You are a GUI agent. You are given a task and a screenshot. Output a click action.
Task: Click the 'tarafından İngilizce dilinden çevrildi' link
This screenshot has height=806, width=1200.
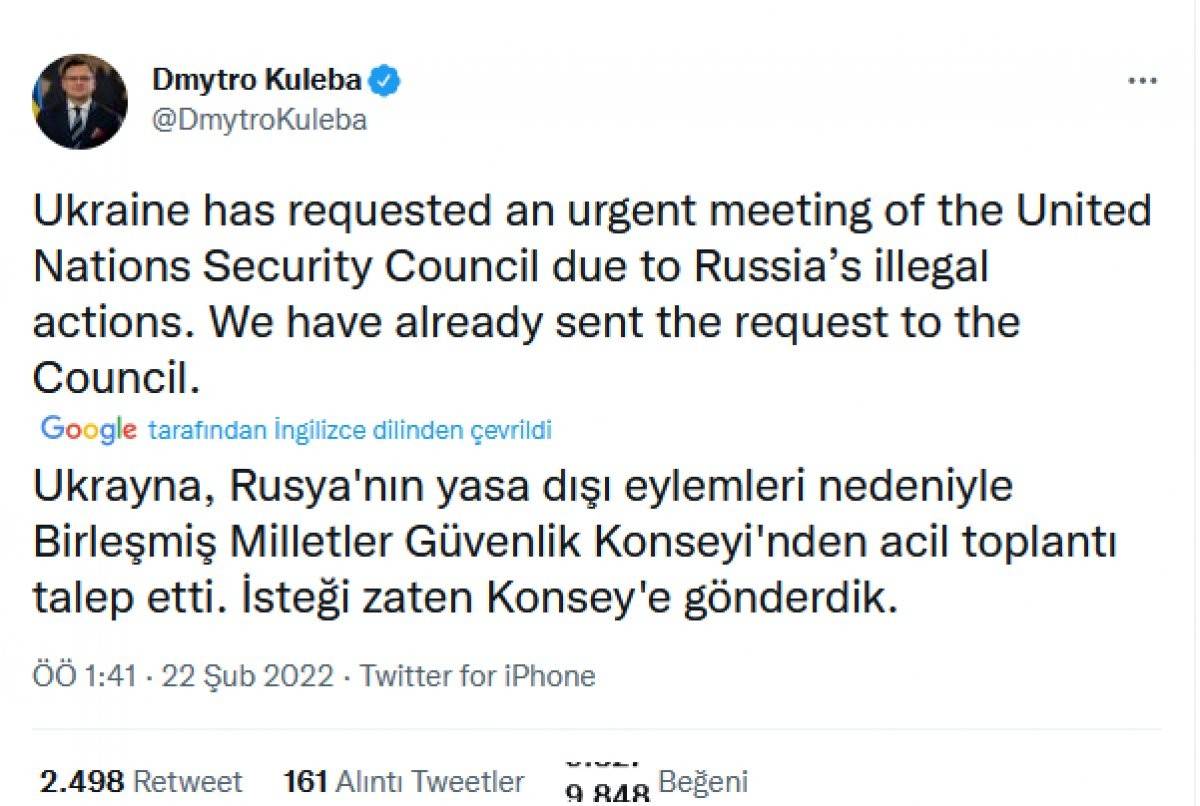(x=350, y=431)
